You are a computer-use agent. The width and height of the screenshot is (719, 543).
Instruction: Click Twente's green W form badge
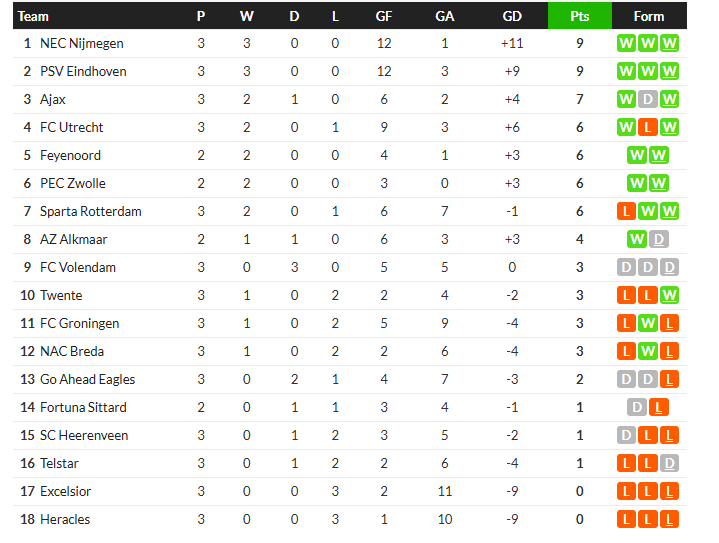coord(669,295)
